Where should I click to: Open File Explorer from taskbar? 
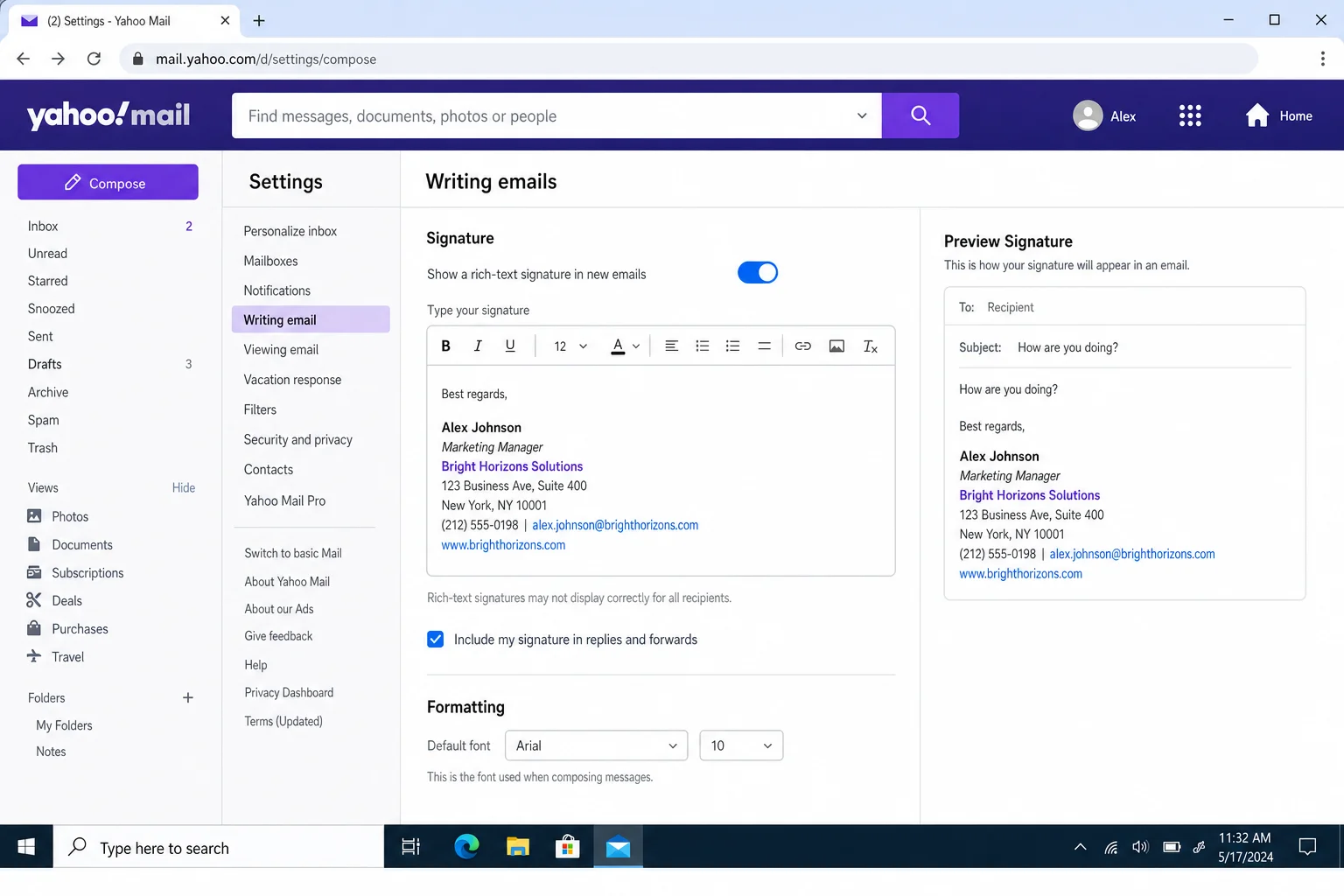[518, 846]
